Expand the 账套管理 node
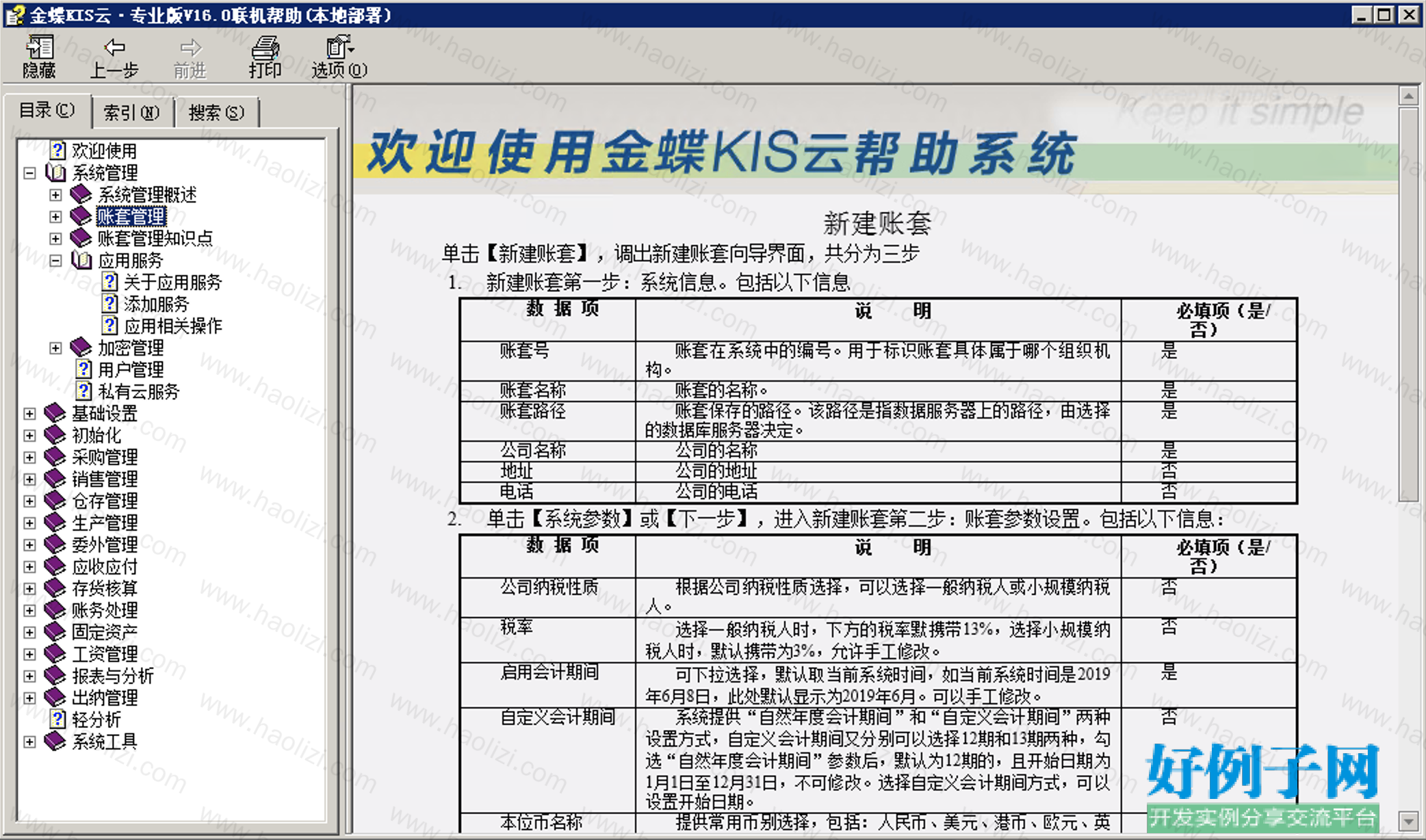This screenshot has height=840, width=1426. (x=55, y=217)
